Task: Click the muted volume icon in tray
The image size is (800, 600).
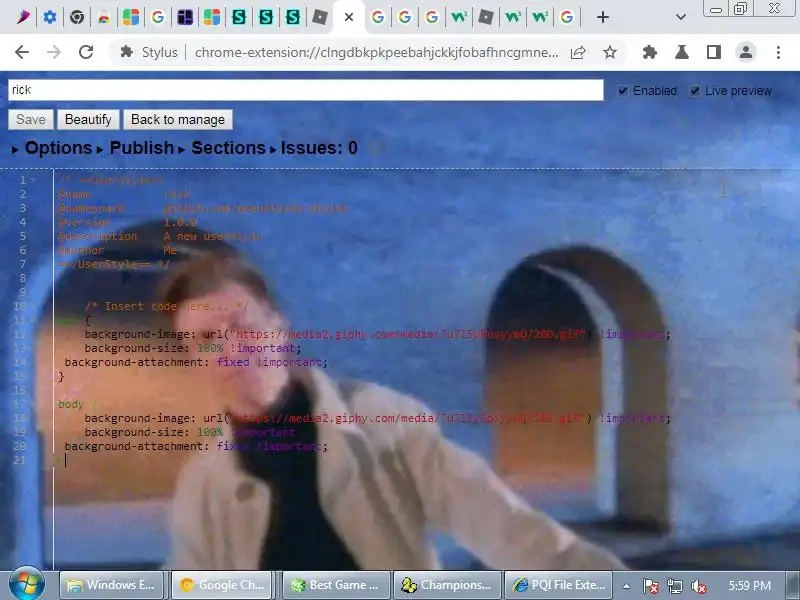Action: 698,586
